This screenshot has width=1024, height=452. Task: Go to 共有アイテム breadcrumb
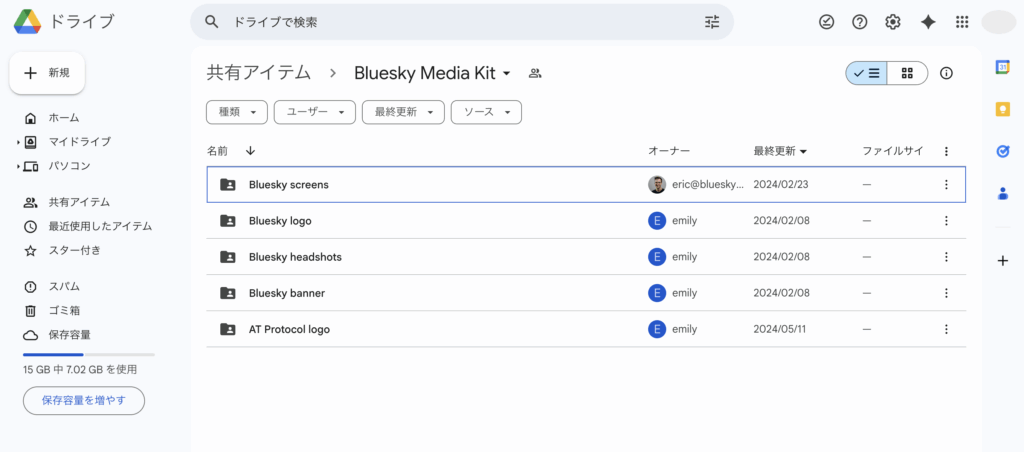click(x=259, y=73)
